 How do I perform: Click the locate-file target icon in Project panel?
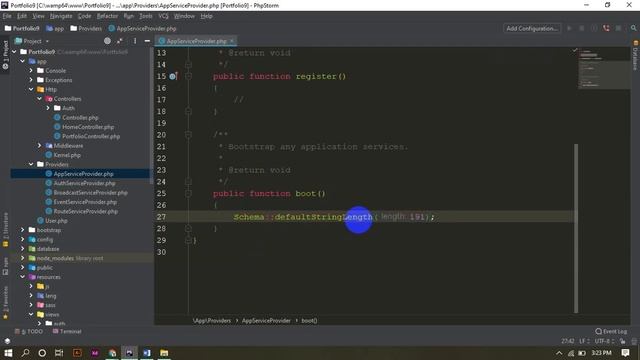(x=107, y=41)
